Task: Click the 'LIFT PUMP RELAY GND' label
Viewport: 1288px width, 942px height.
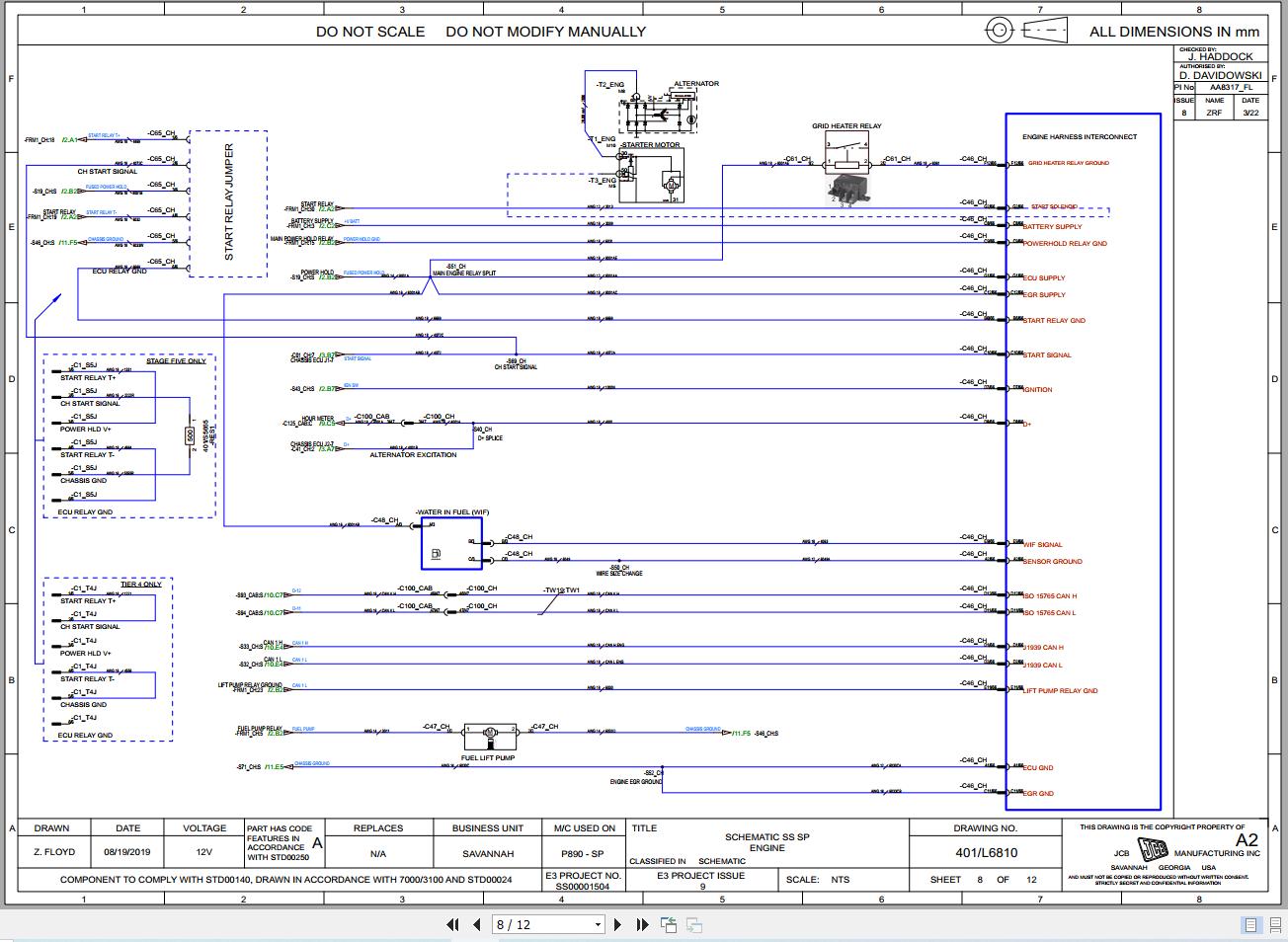Action: coord(1061,690)
